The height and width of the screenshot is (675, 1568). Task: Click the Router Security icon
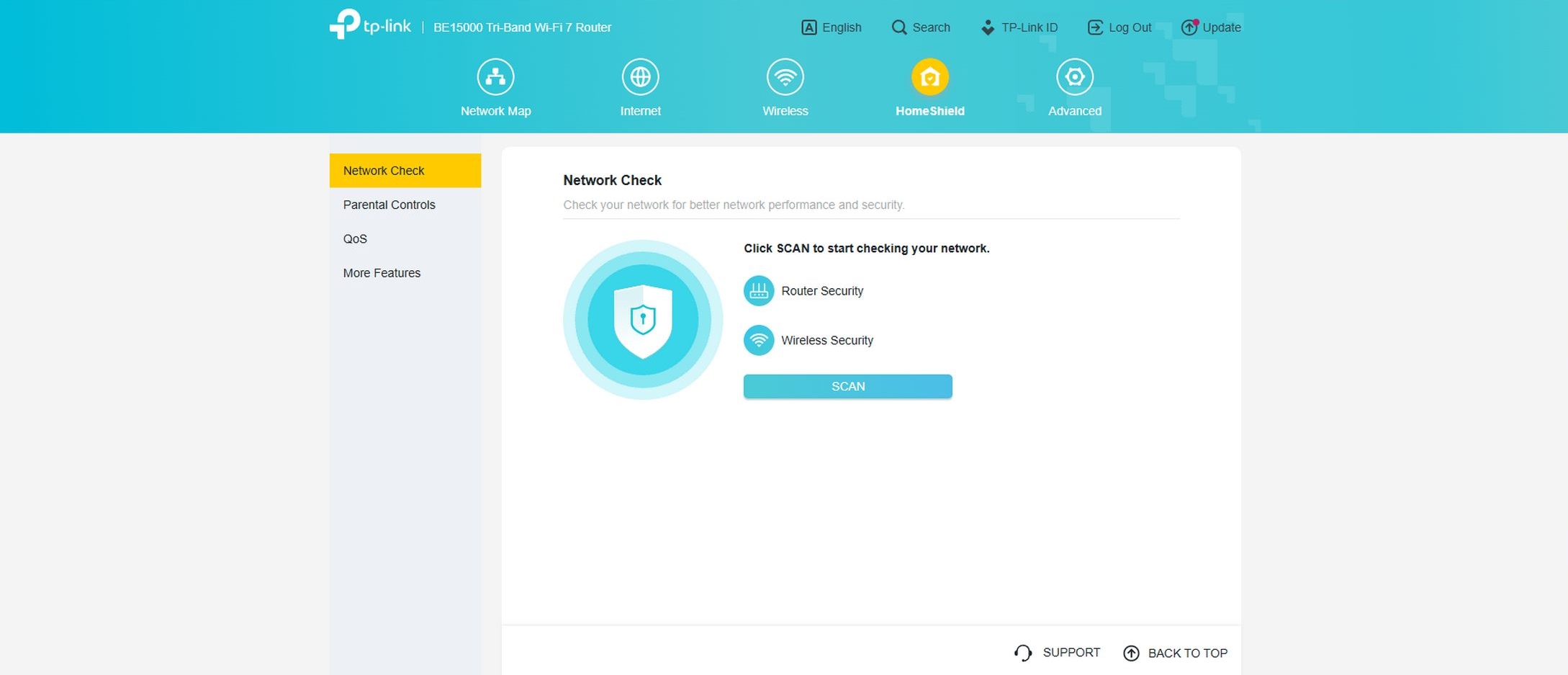pyautogui.click(x=758, y=291)
